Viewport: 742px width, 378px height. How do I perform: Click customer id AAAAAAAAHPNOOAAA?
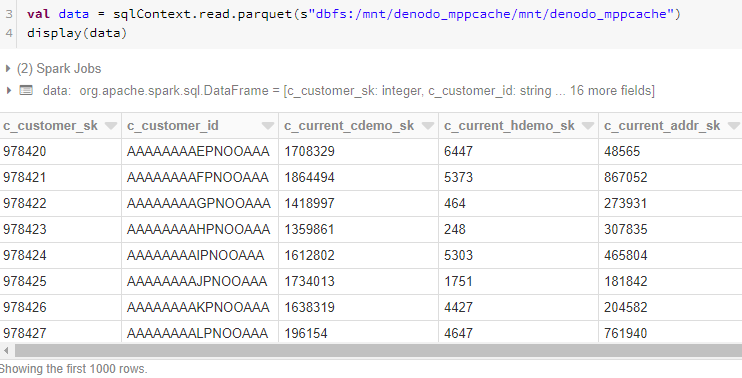coord(198,229)
